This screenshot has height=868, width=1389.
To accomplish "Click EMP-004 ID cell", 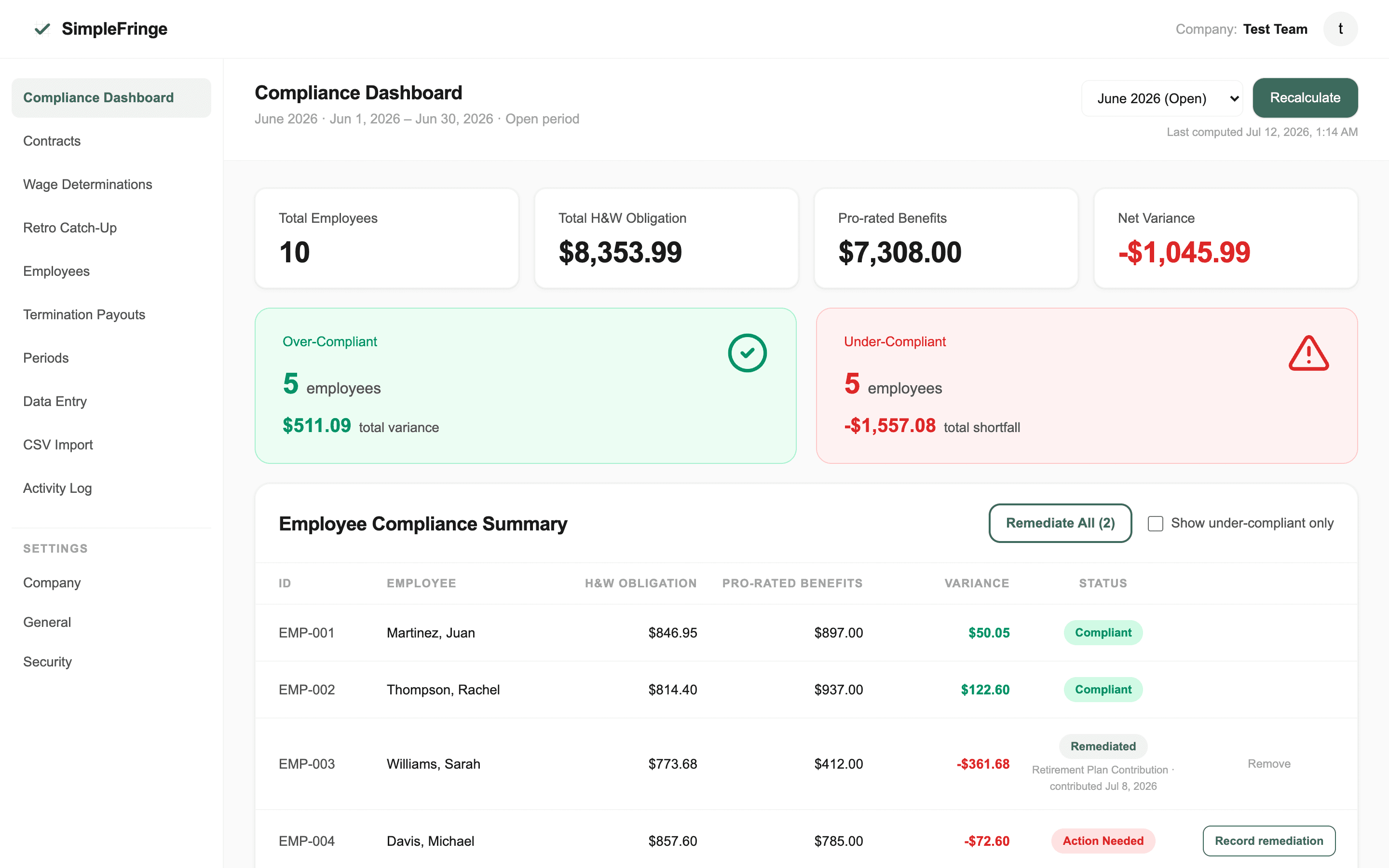I will pyautogui.click(x=307, y=841).
